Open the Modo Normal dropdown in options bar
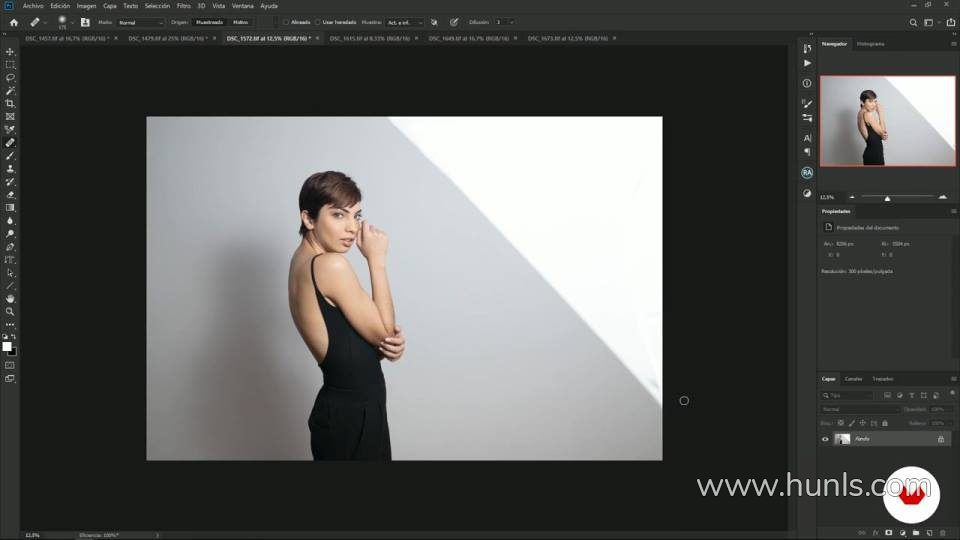 point(141,23)
